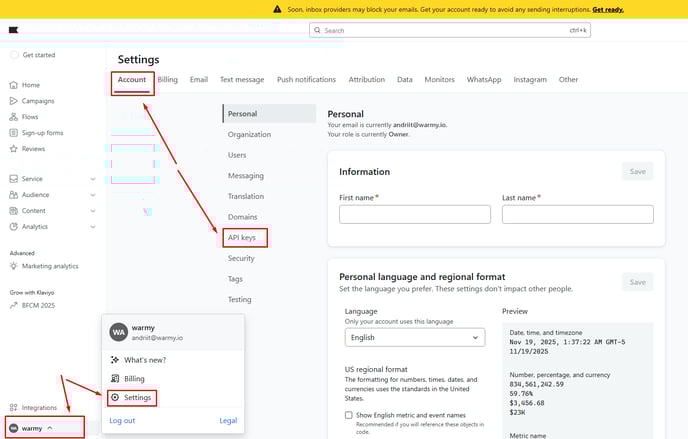Click the Settings gear icon in popup

coord(115,397)
